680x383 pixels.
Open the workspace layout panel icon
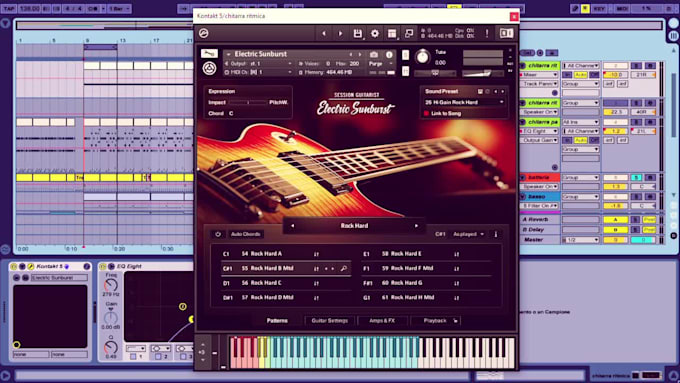[x=392, y=33]
